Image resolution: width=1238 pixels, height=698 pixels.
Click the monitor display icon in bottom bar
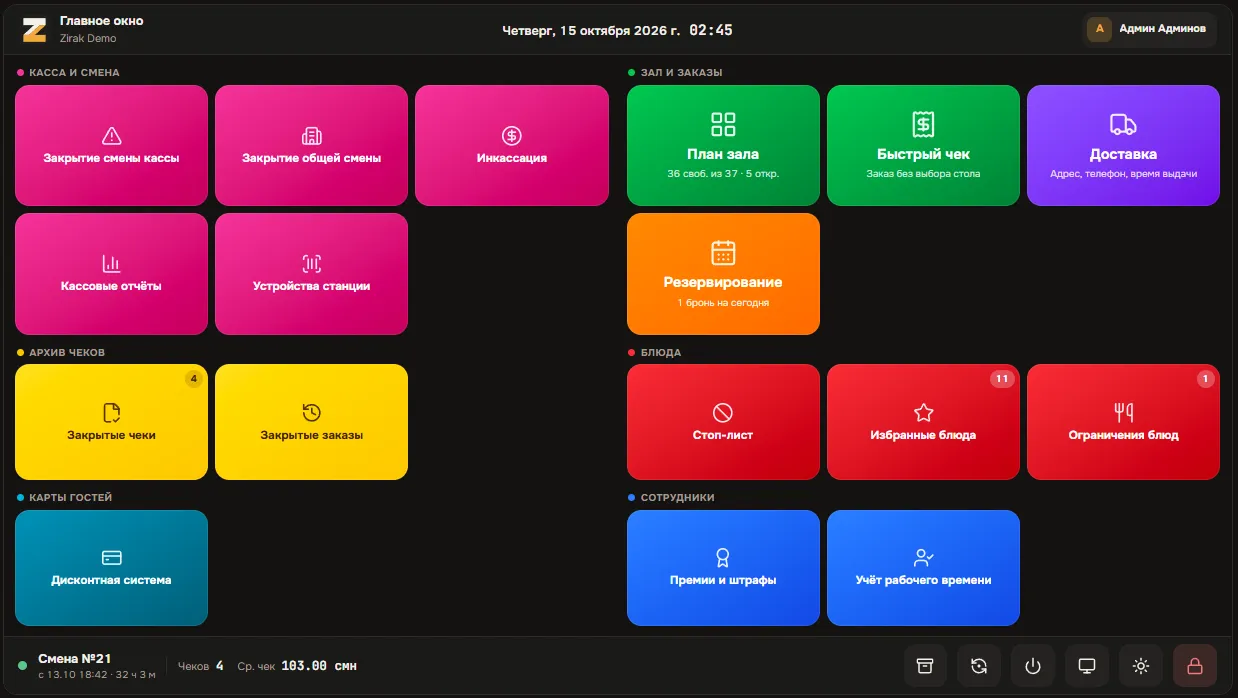pyautogui.click(x=1087, y=666)
